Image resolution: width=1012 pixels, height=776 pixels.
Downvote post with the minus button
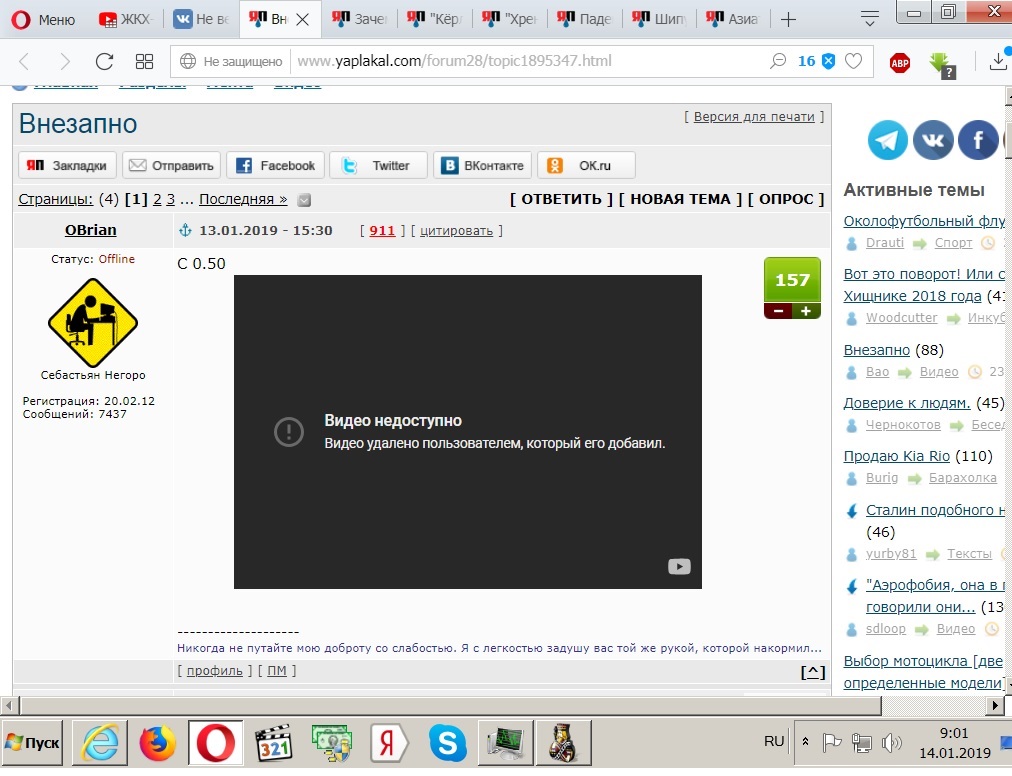778,311
